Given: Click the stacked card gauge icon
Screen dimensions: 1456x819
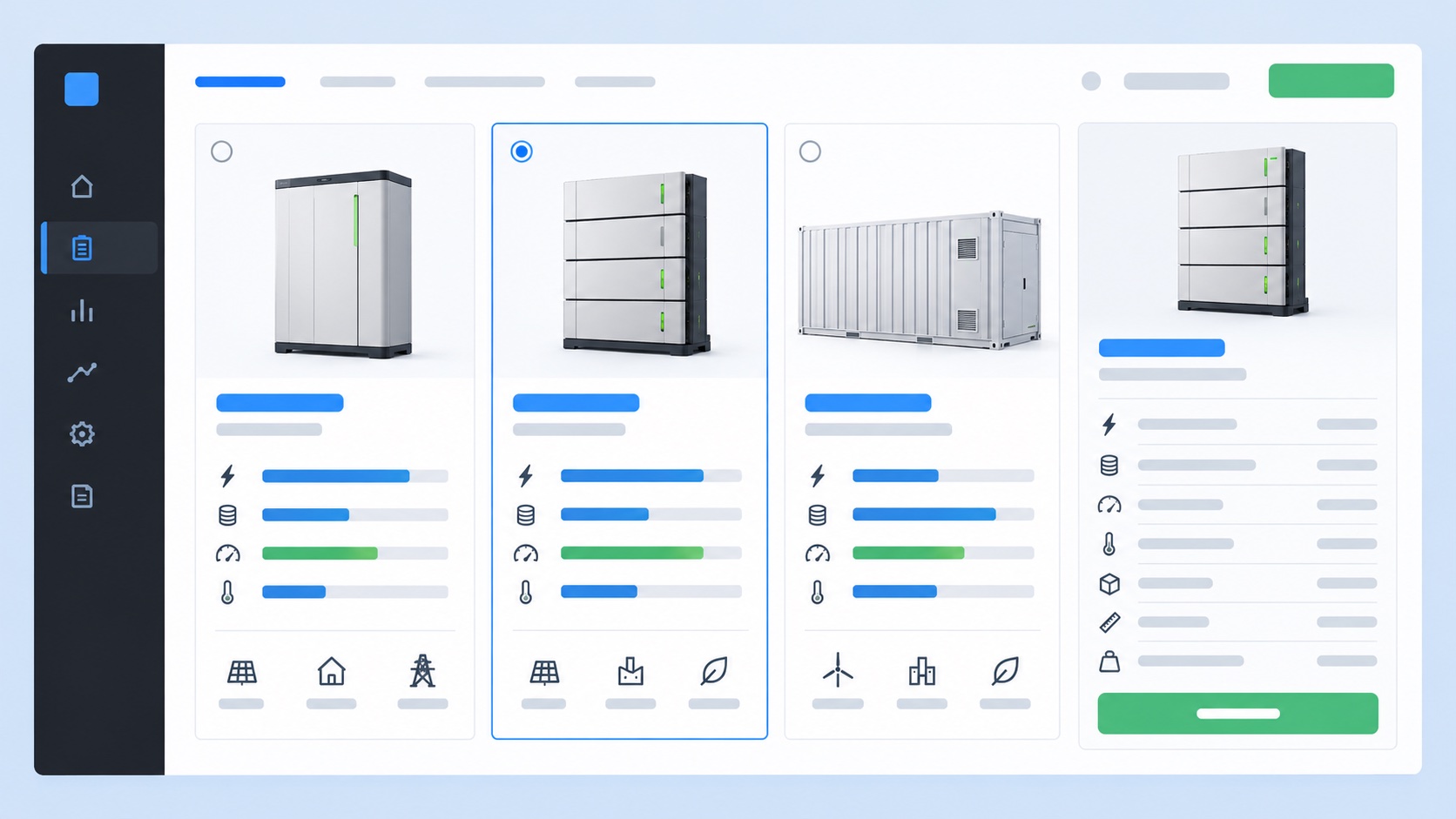Looking at the screenshot, I should pyautogui.click(x=525, y=554).
